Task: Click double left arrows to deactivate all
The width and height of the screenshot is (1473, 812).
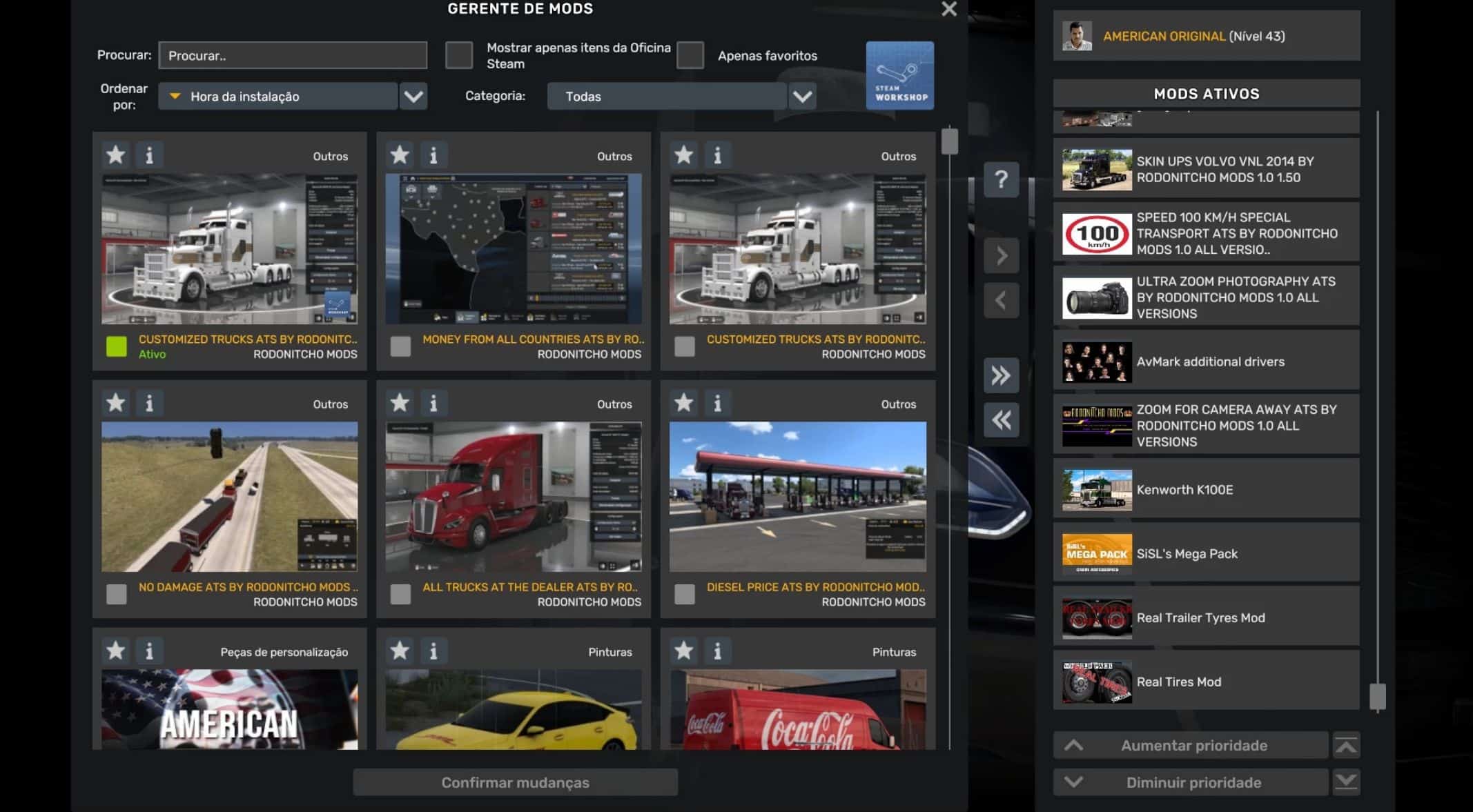Action: 1001,420
